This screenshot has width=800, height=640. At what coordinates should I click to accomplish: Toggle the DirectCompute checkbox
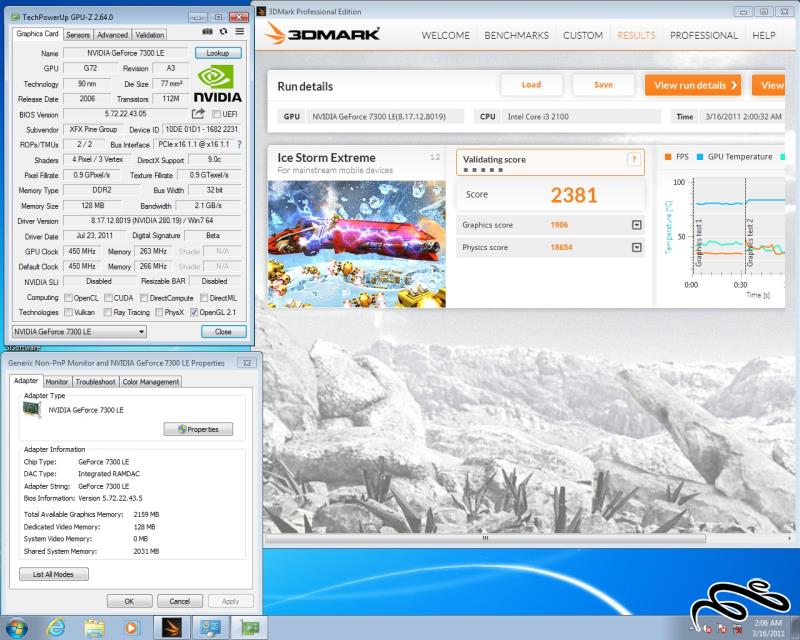[144, 298]
